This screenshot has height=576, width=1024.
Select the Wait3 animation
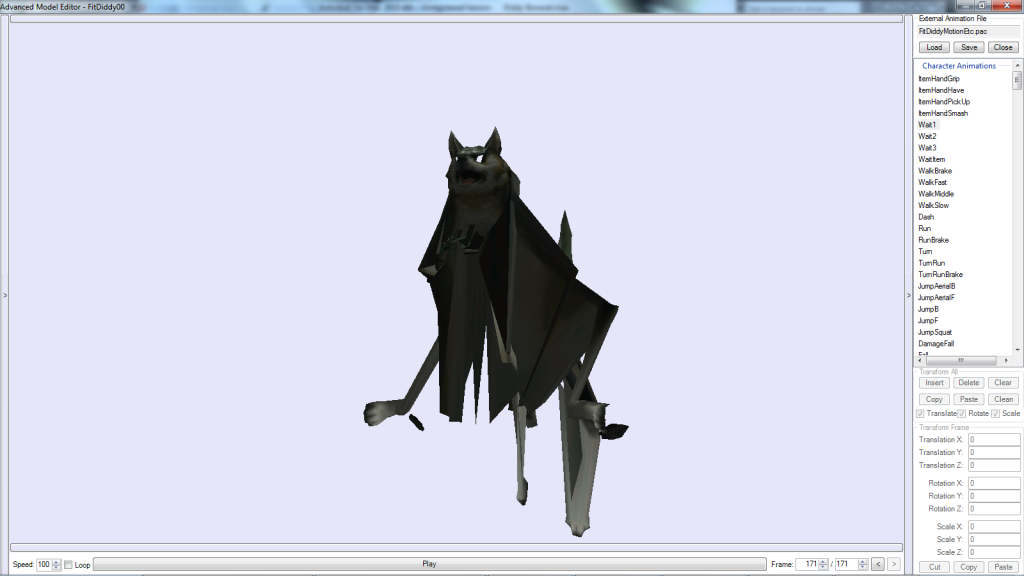[x=927, y=148]
